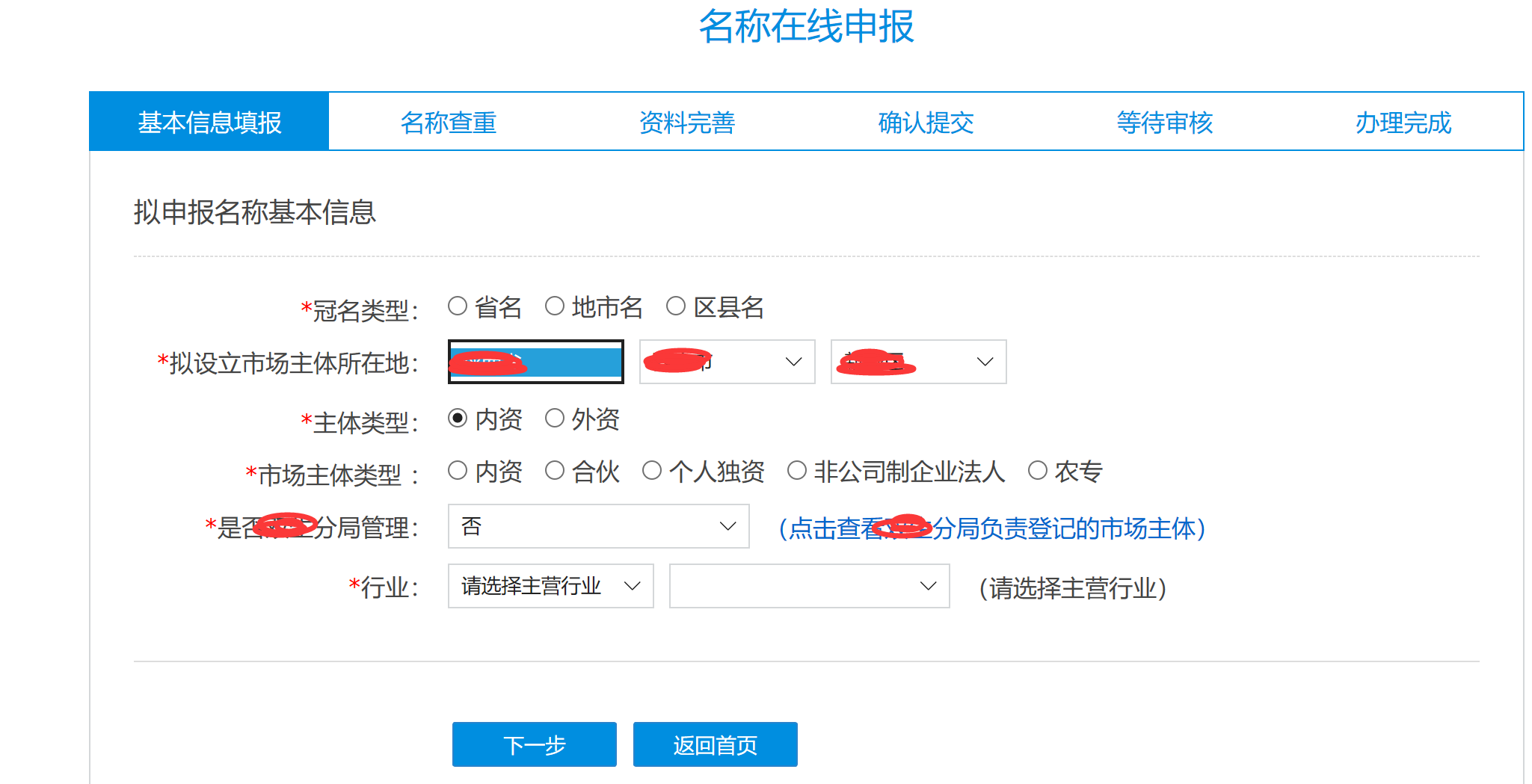Click the 下一步 button
Image resolution: width=1532 pixels, height=784 pixels.
click(x=533, y=744)
